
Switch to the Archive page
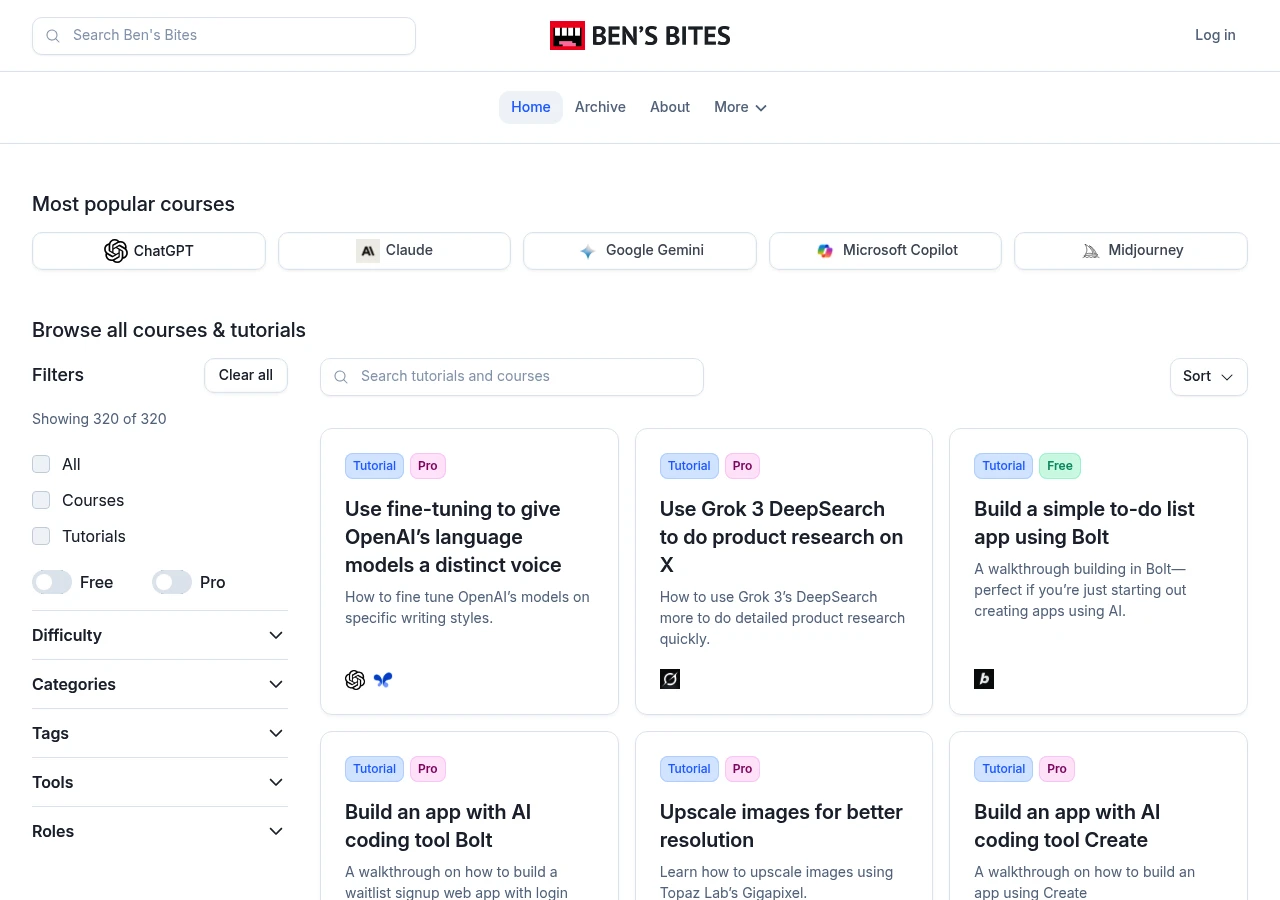(600, 107)
